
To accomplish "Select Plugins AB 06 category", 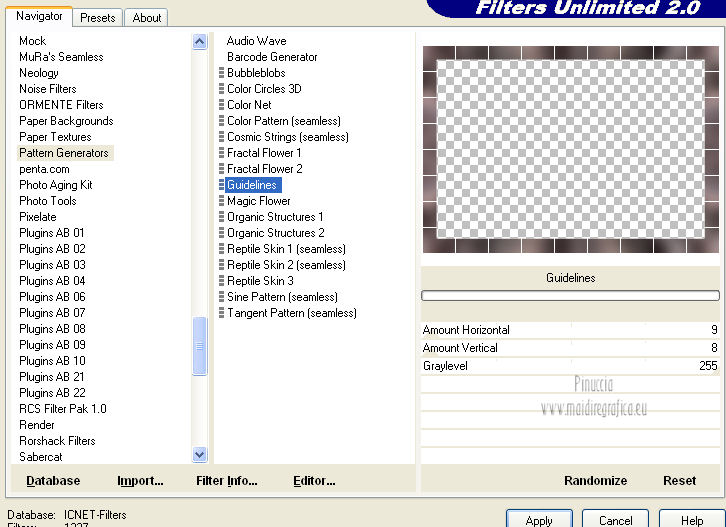I will point(52,297).
